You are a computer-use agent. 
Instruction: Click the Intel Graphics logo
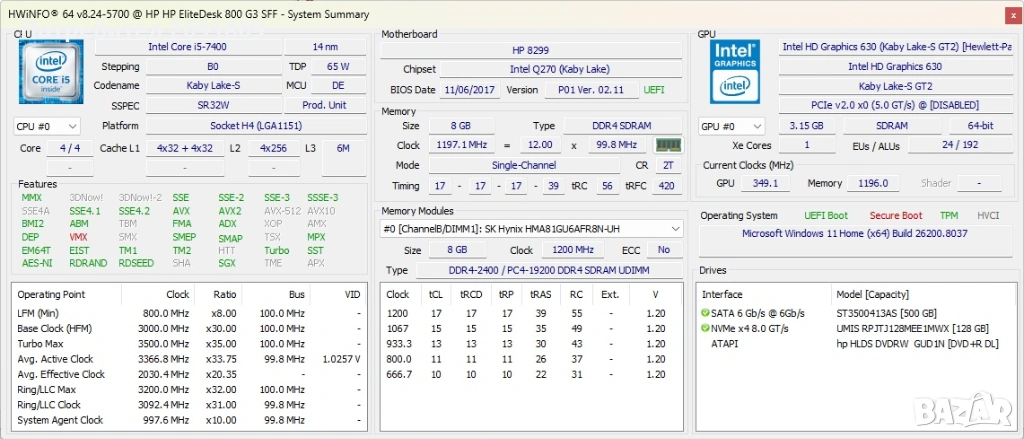click(735, 71)
